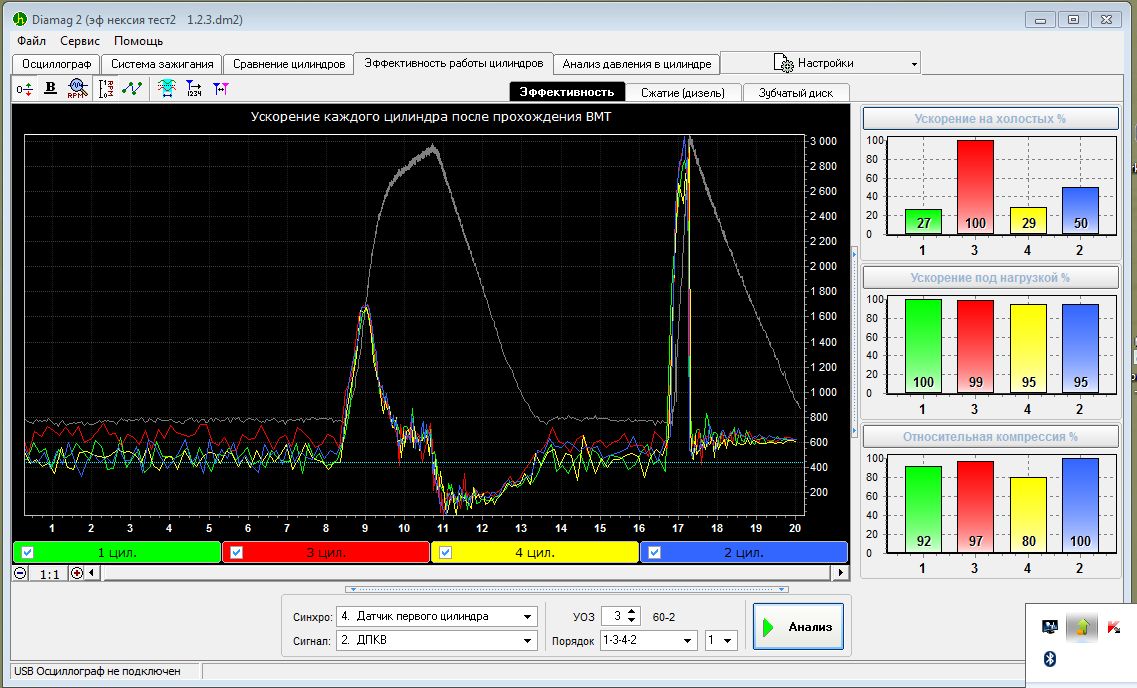Click the green points line graph icon
The height and width of the screenshot is (688, 1137).
pos(132,88)
